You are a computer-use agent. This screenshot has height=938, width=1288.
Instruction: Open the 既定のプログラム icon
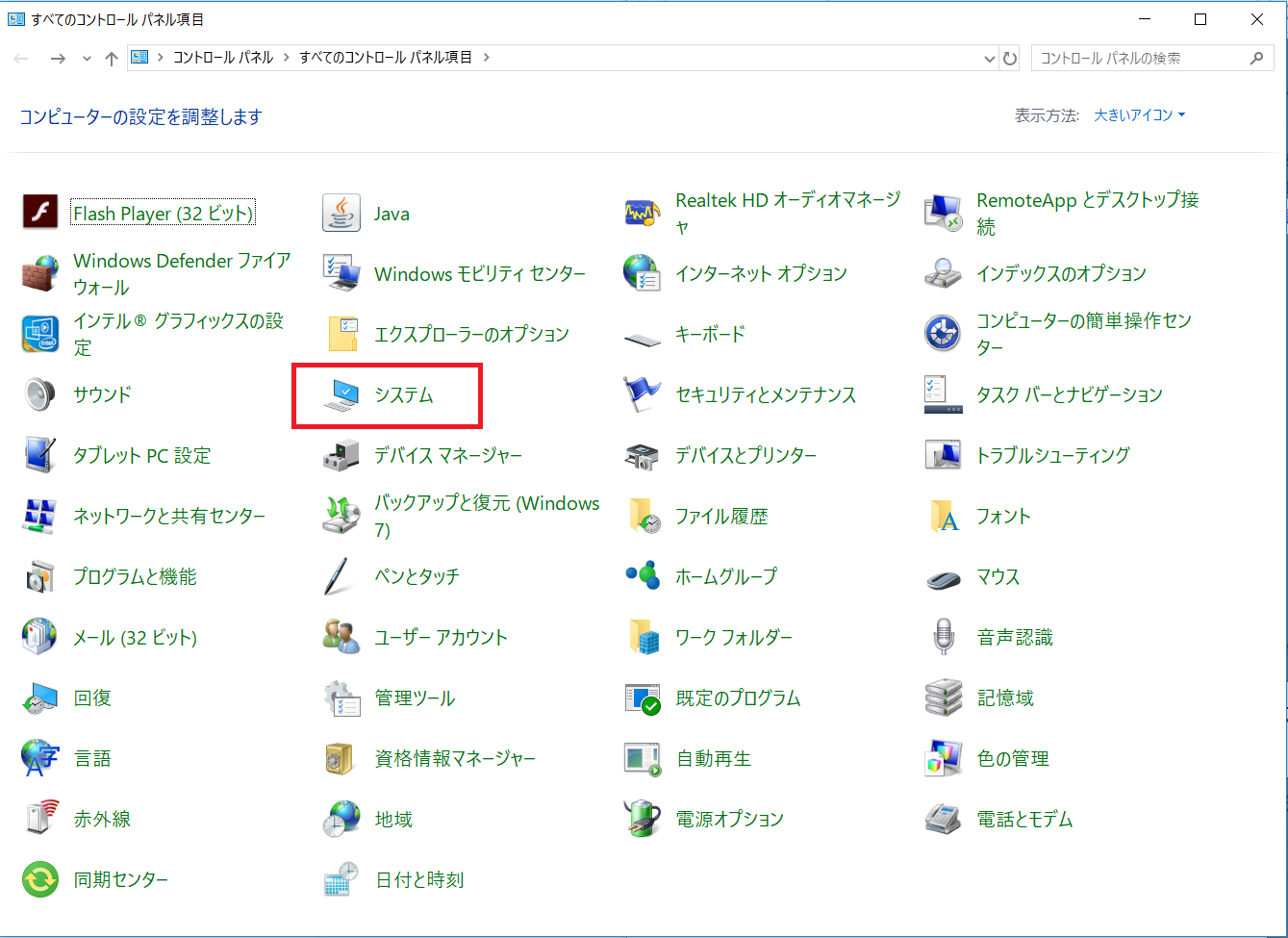(643, 697)
